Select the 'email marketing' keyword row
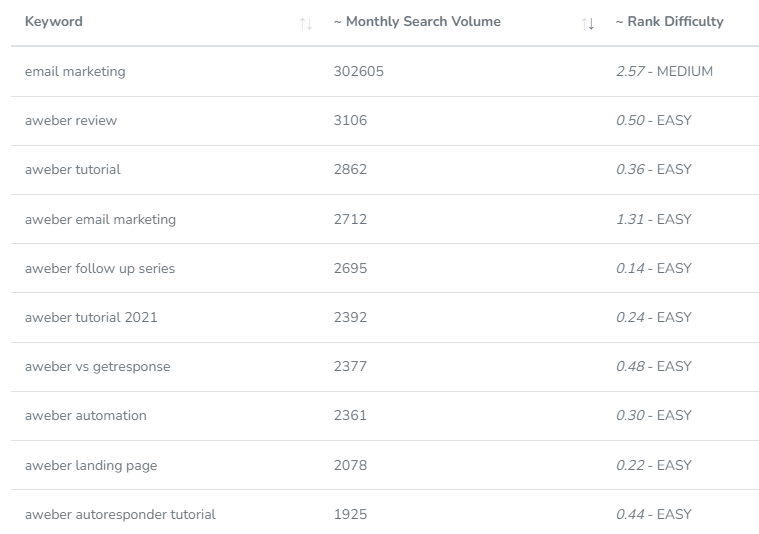 tap(385, 71)
